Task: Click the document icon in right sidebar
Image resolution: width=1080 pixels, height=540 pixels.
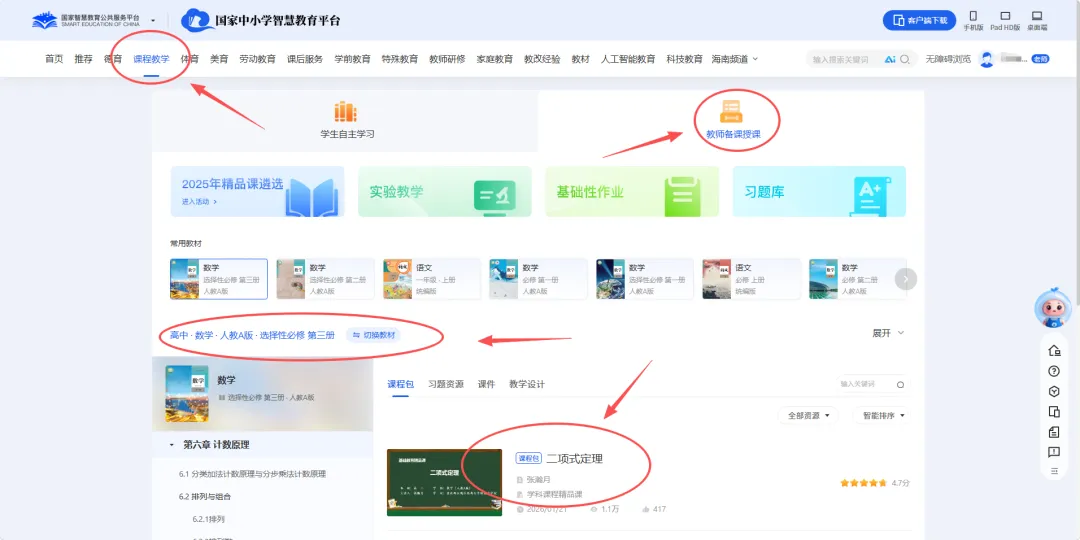Action: point(1053,432)
